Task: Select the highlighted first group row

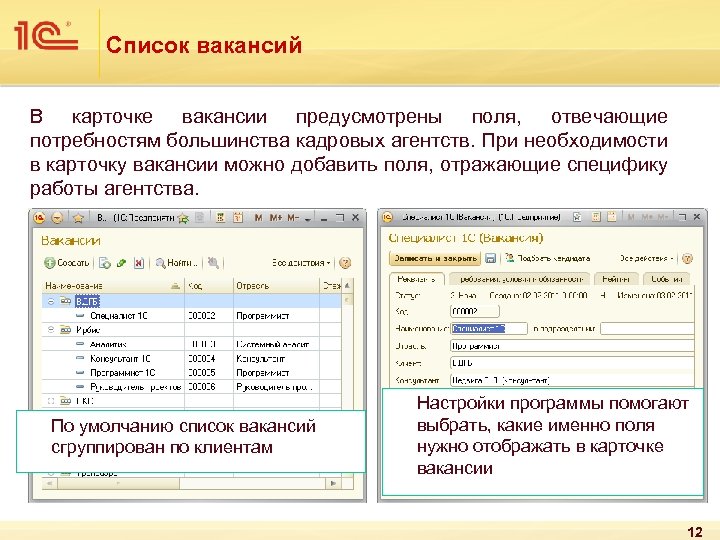Action: (191, 302)
